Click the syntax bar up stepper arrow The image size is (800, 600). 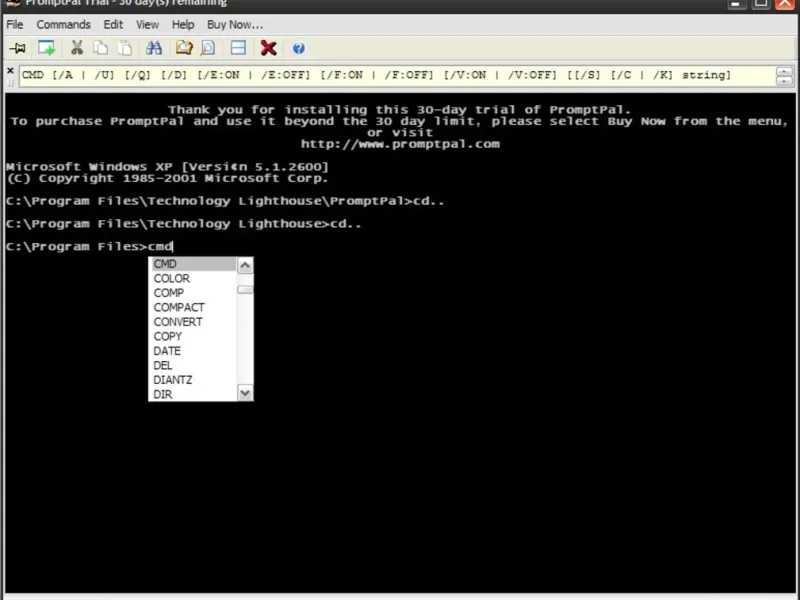point(784,71)
